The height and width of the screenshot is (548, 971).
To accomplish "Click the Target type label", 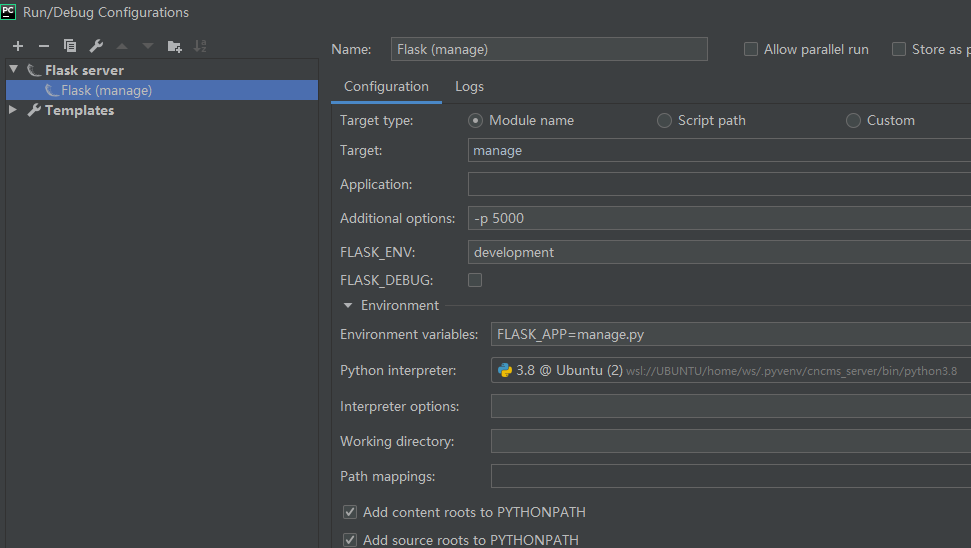I will tap(377, 121).
